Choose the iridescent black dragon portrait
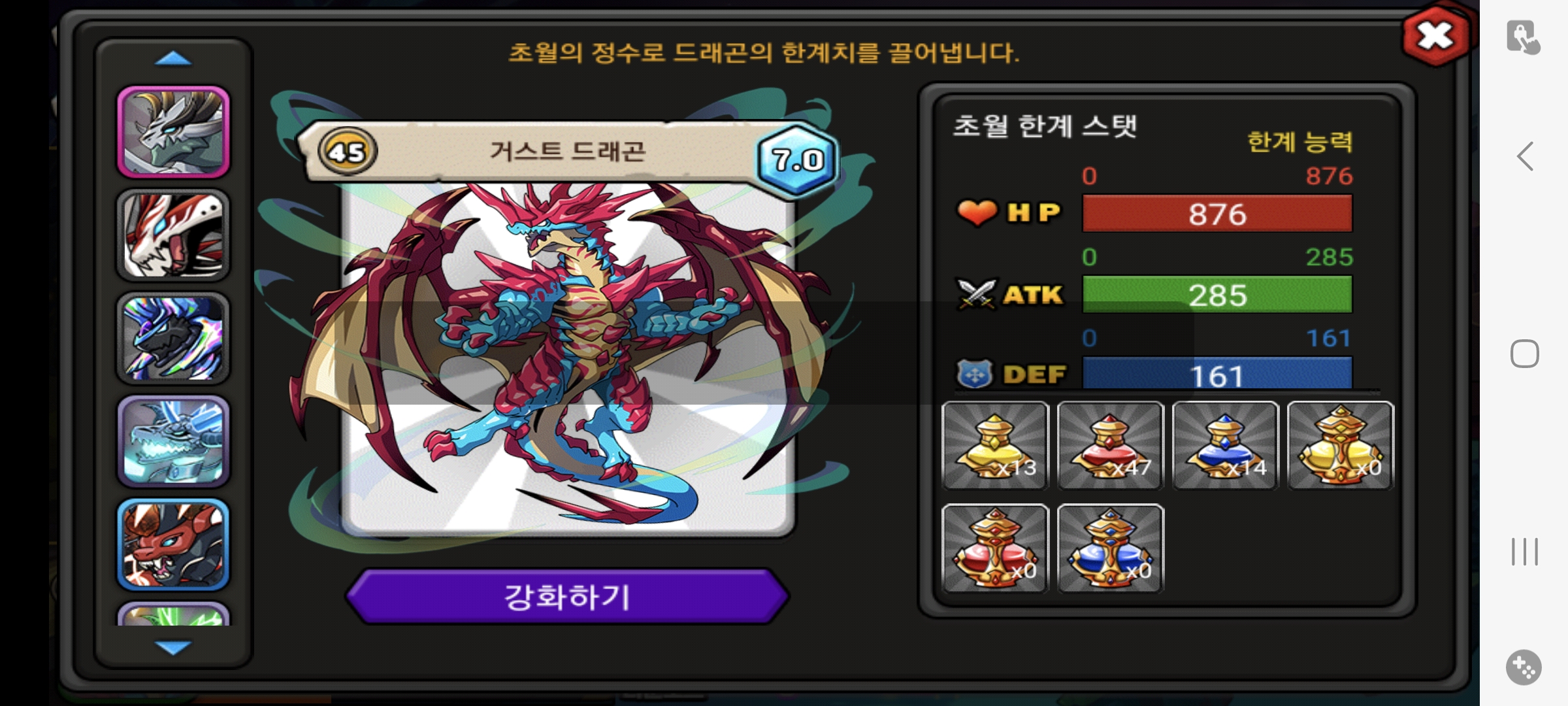1568x706 pixels. click(x=173, y=339)
